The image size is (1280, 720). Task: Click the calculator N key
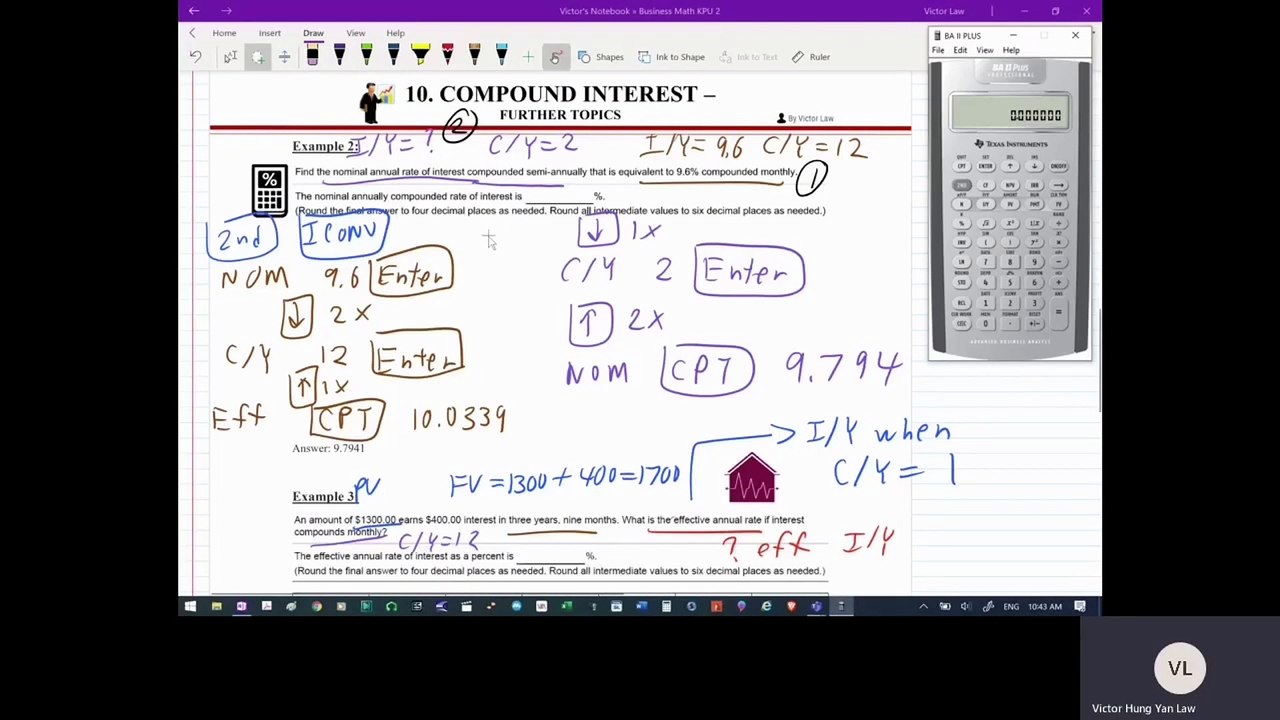(x=961, y=204)
